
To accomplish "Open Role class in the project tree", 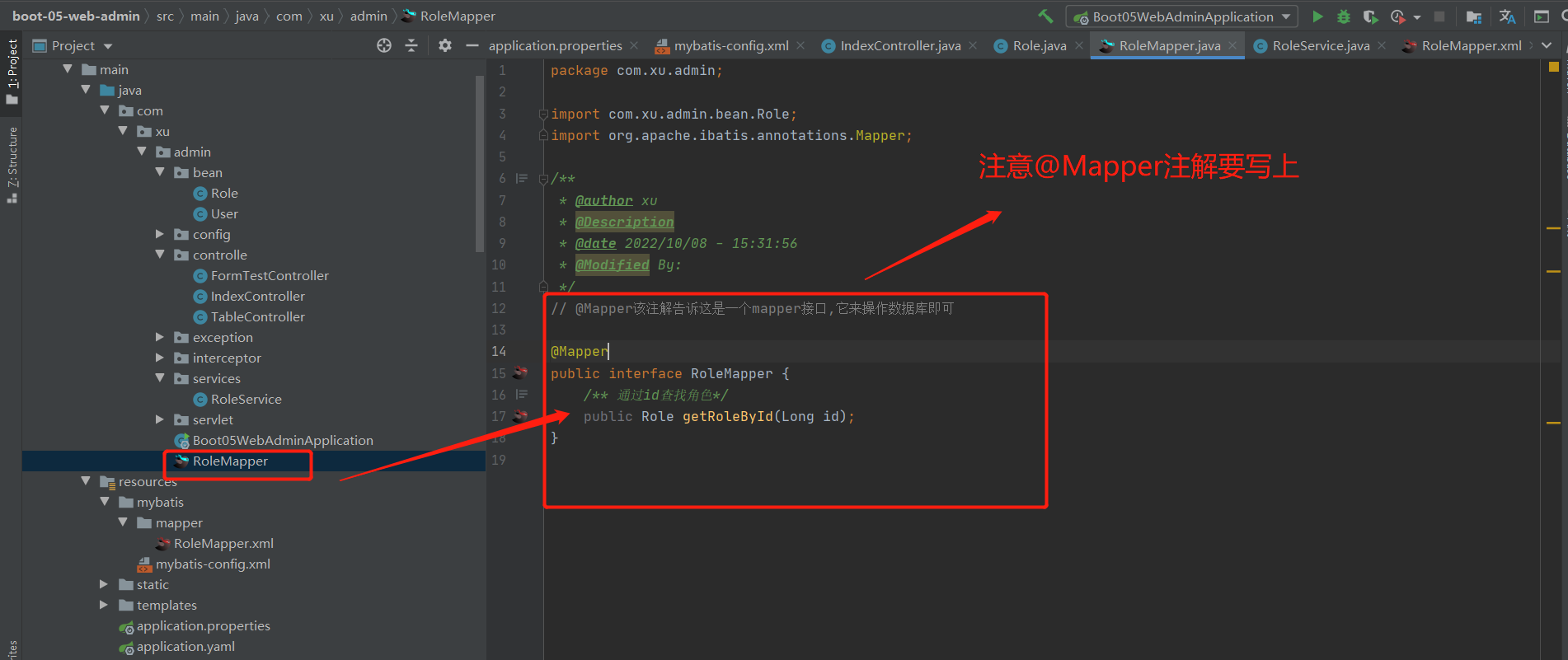I will [x=223, y=193].
